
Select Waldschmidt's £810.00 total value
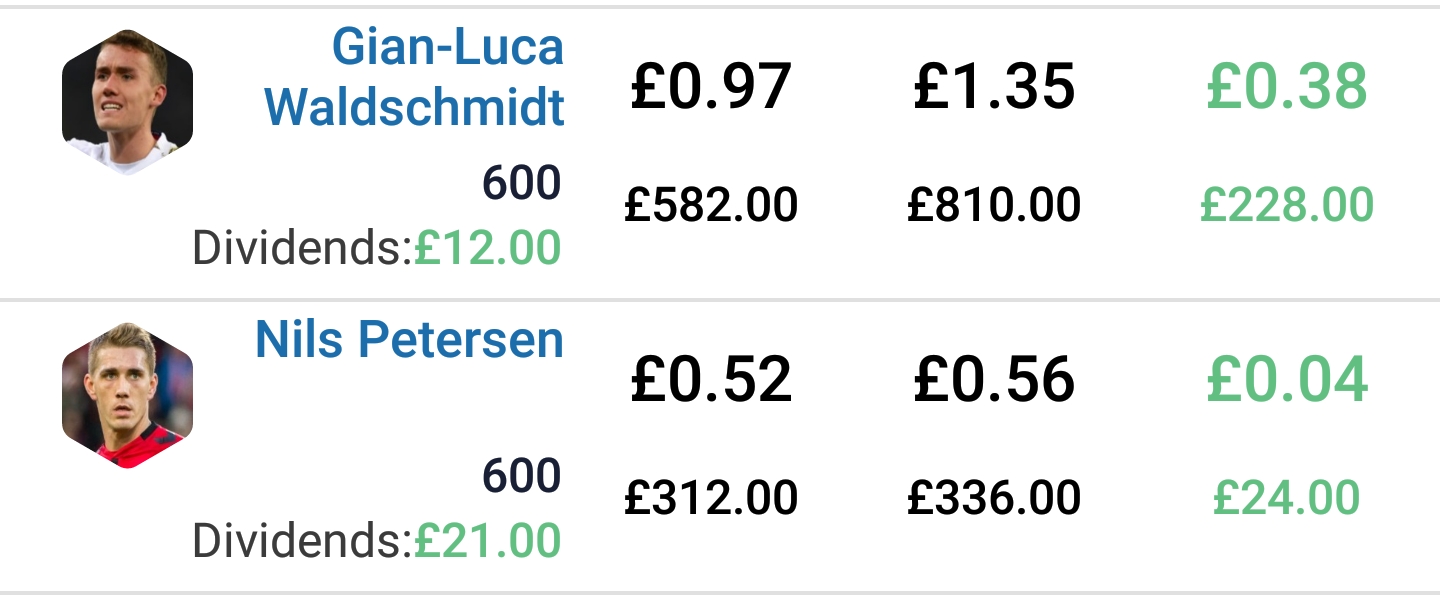(x=994, y=205)
